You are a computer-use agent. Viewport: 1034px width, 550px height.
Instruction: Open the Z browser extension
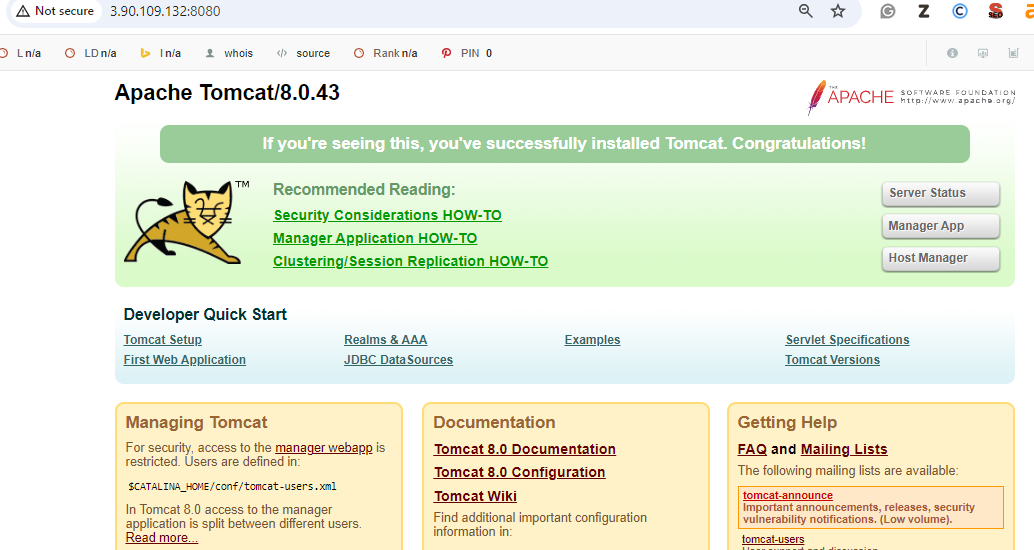[923, 11]
